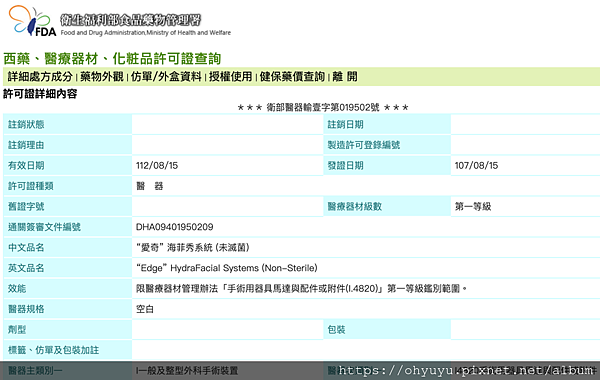Select the 第一等級 class value

coord(473,207)
